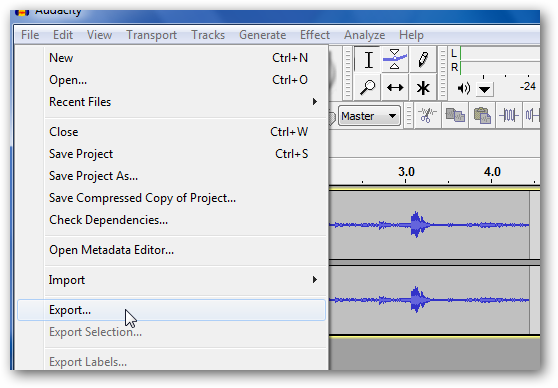Image resolution: width=558 pixels, height=388 pixels.
Task: Click the Paste clipboard icon
Action: 482,115
